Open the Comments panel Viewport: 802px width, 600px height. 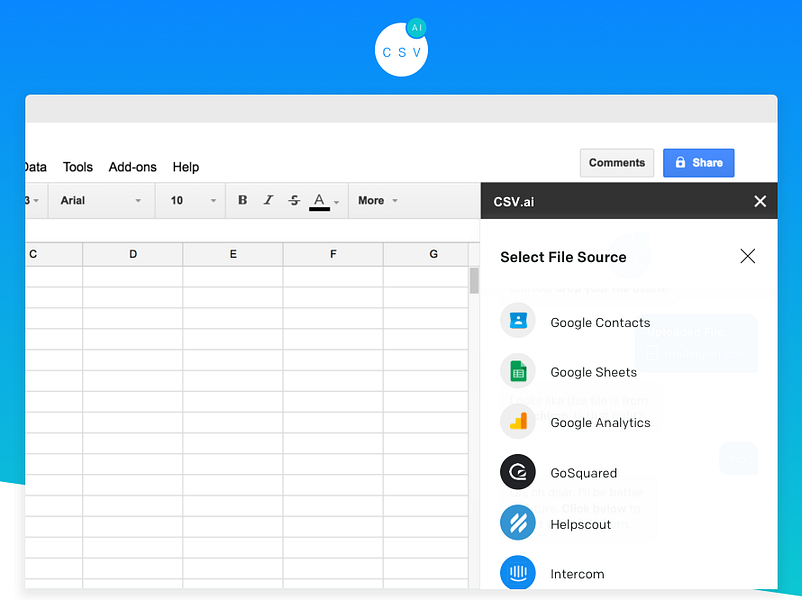[x=617, y=162]
